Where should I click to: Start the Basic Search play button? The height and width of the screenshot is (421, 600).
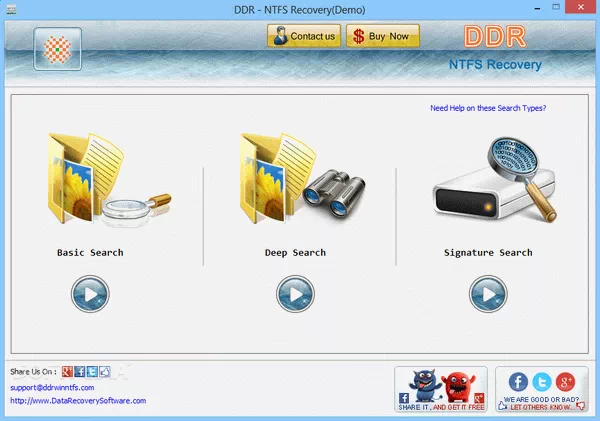(90, 294)
